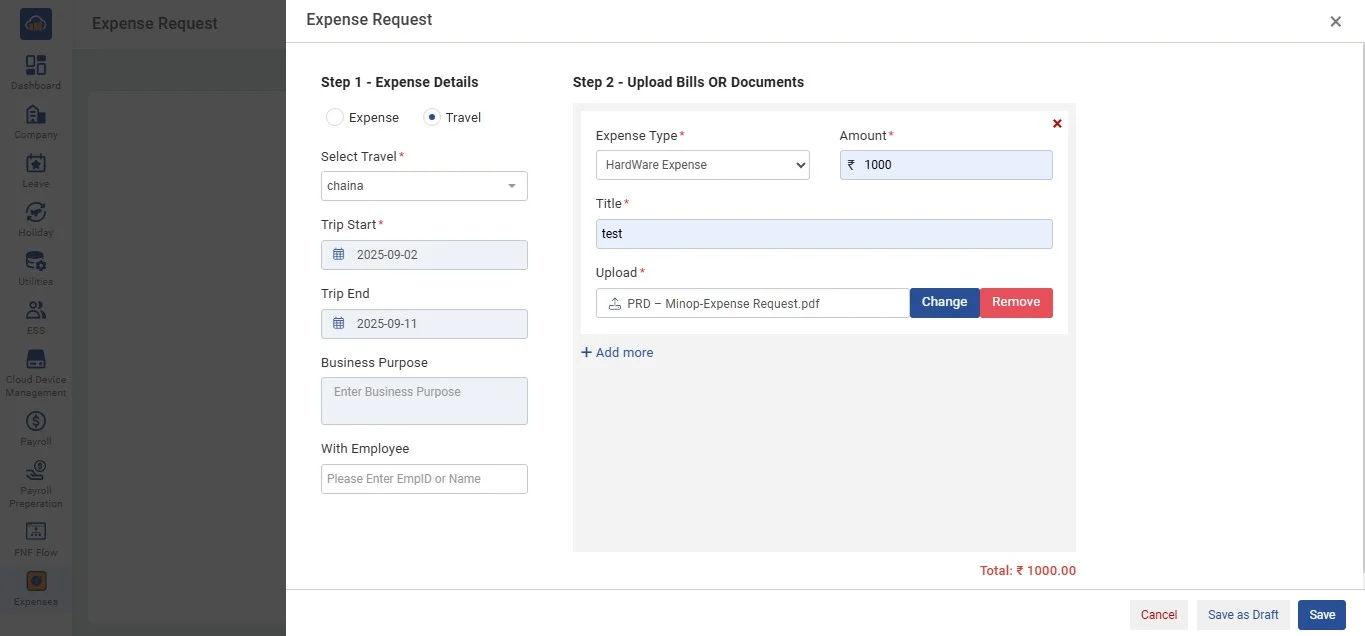This screenshot has width=1365, height=636.
Task: Focus the With Employee input field
Action: [x=424, y=479]
